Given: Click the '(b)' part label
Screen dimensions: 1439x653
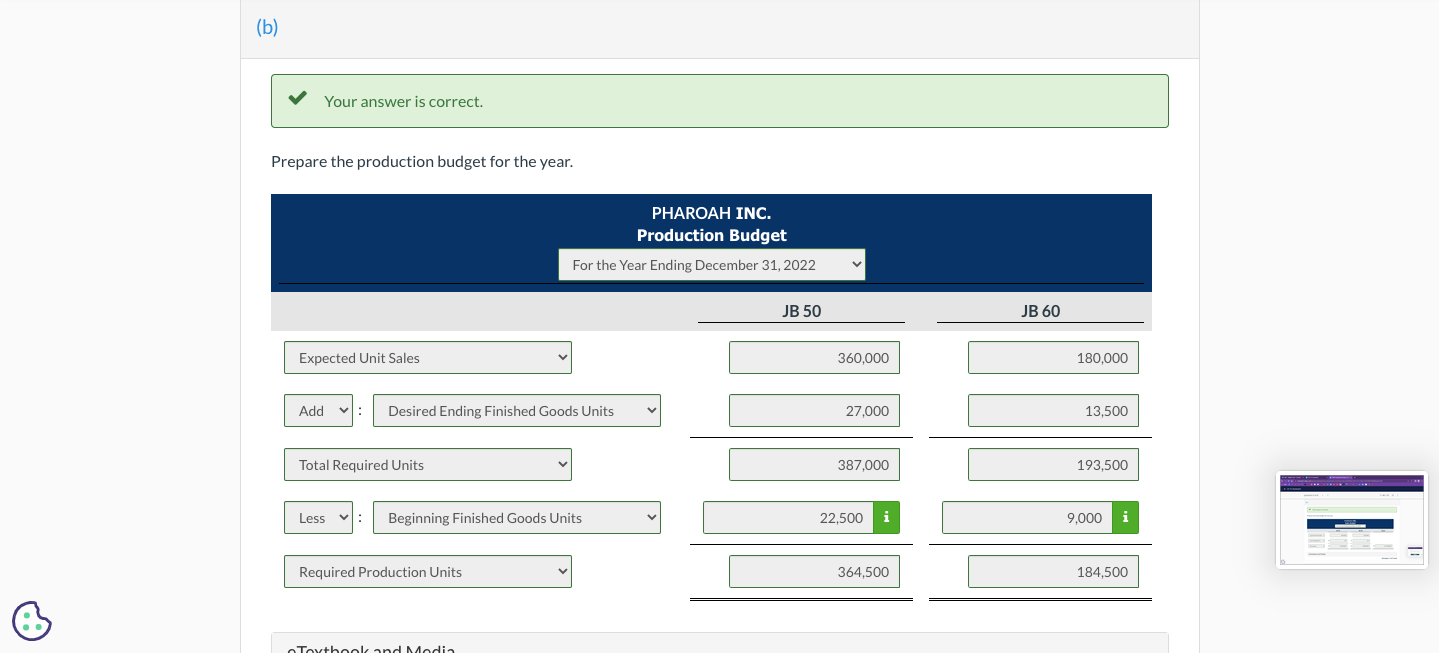Looking at the screenshot, I should [x=266, y=27].
